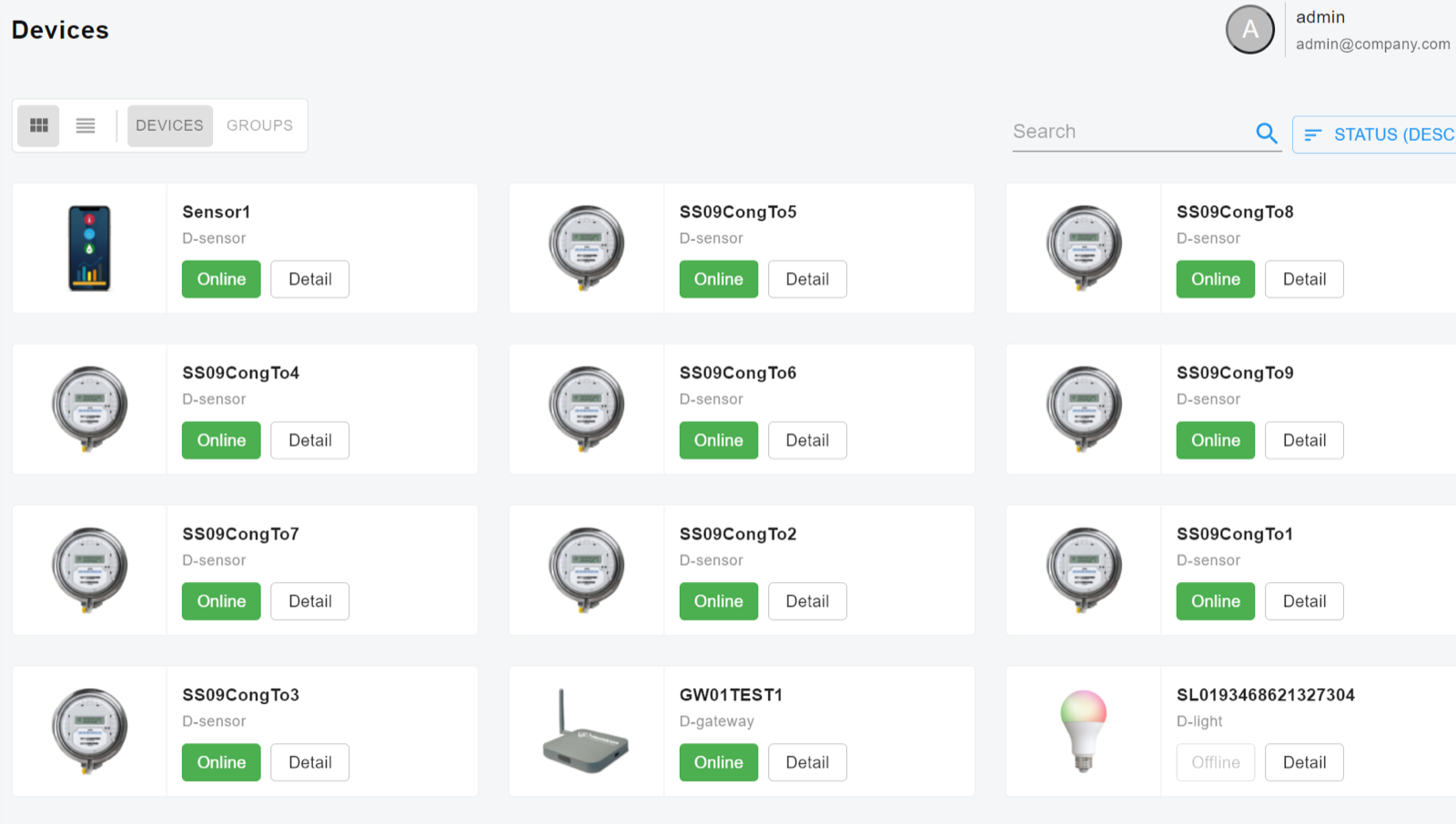
Task: Click the smart light bulb image
Action: tap(1084, 731)
